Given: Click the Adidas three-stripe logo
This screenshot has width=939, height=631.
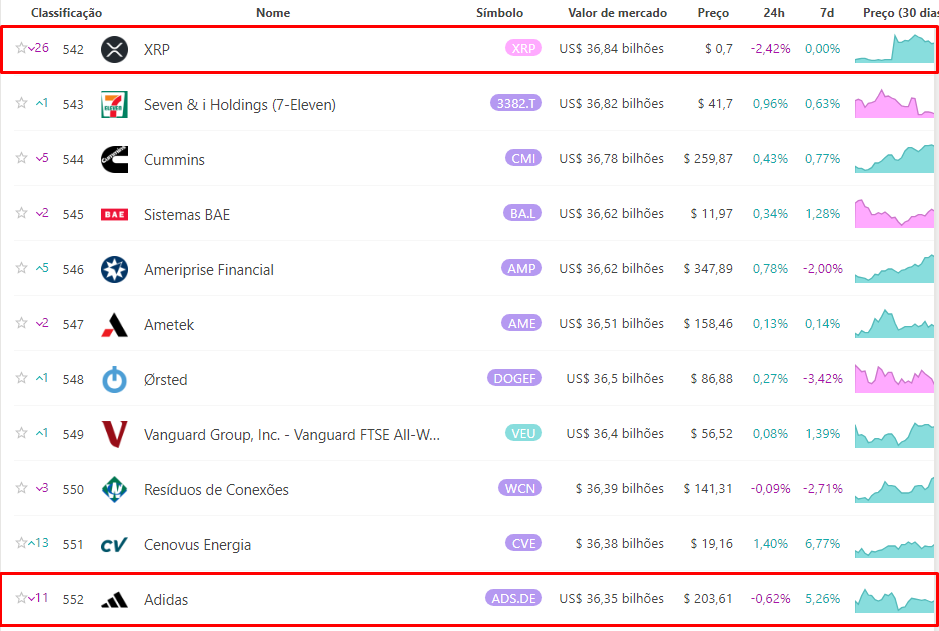Looking at the screenshot, I should point(114,600).
